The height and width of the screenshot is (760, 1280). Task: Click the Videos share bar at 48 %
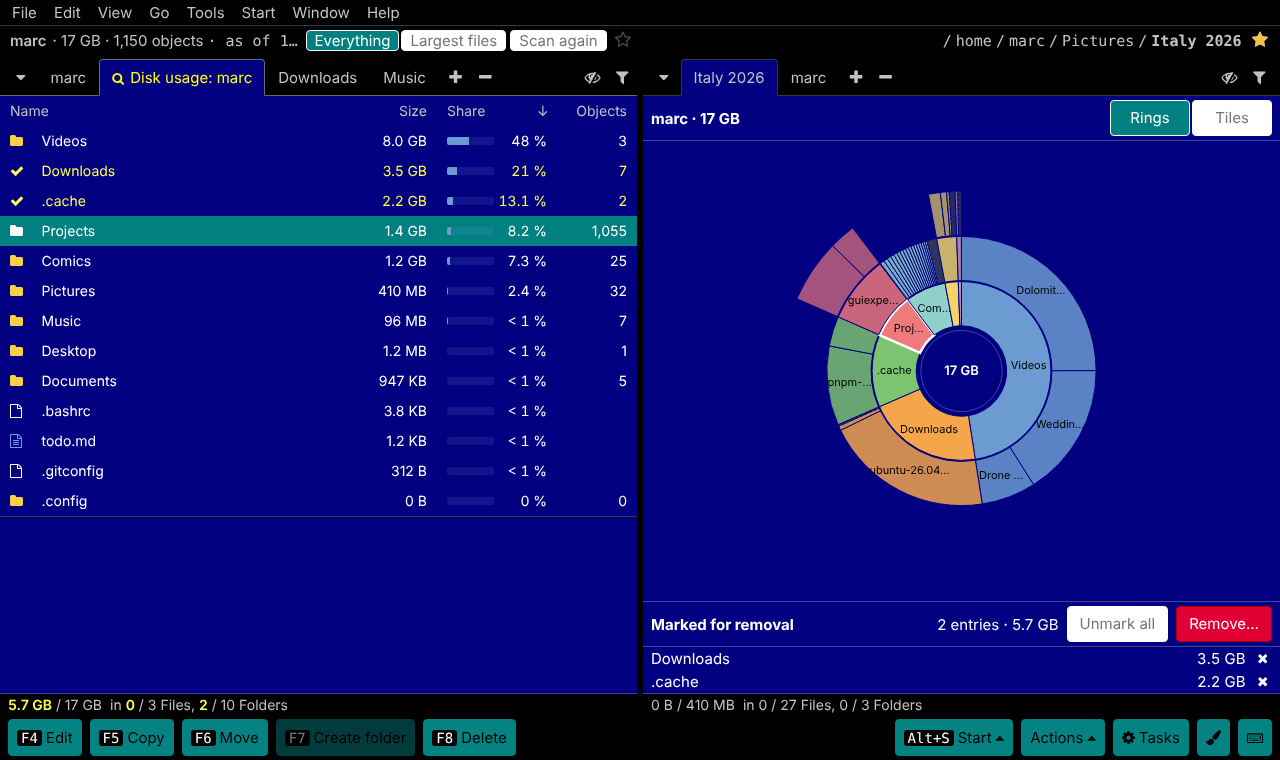(470, 141)
